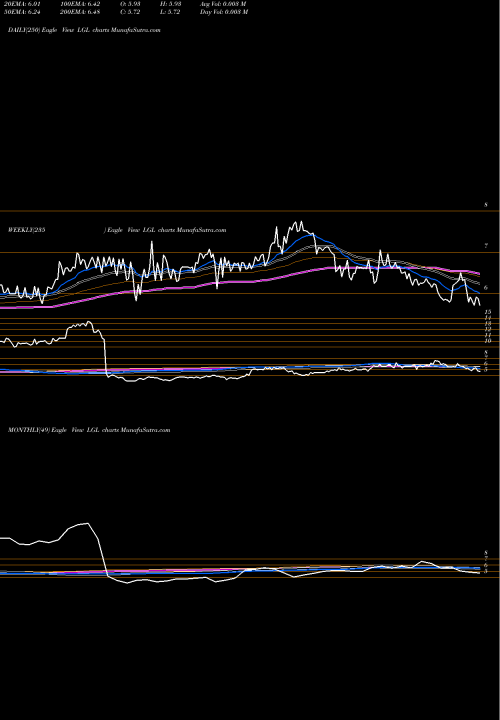Click the MONTHLY Eagle View LGL chart title

click(x=89, y=430)
